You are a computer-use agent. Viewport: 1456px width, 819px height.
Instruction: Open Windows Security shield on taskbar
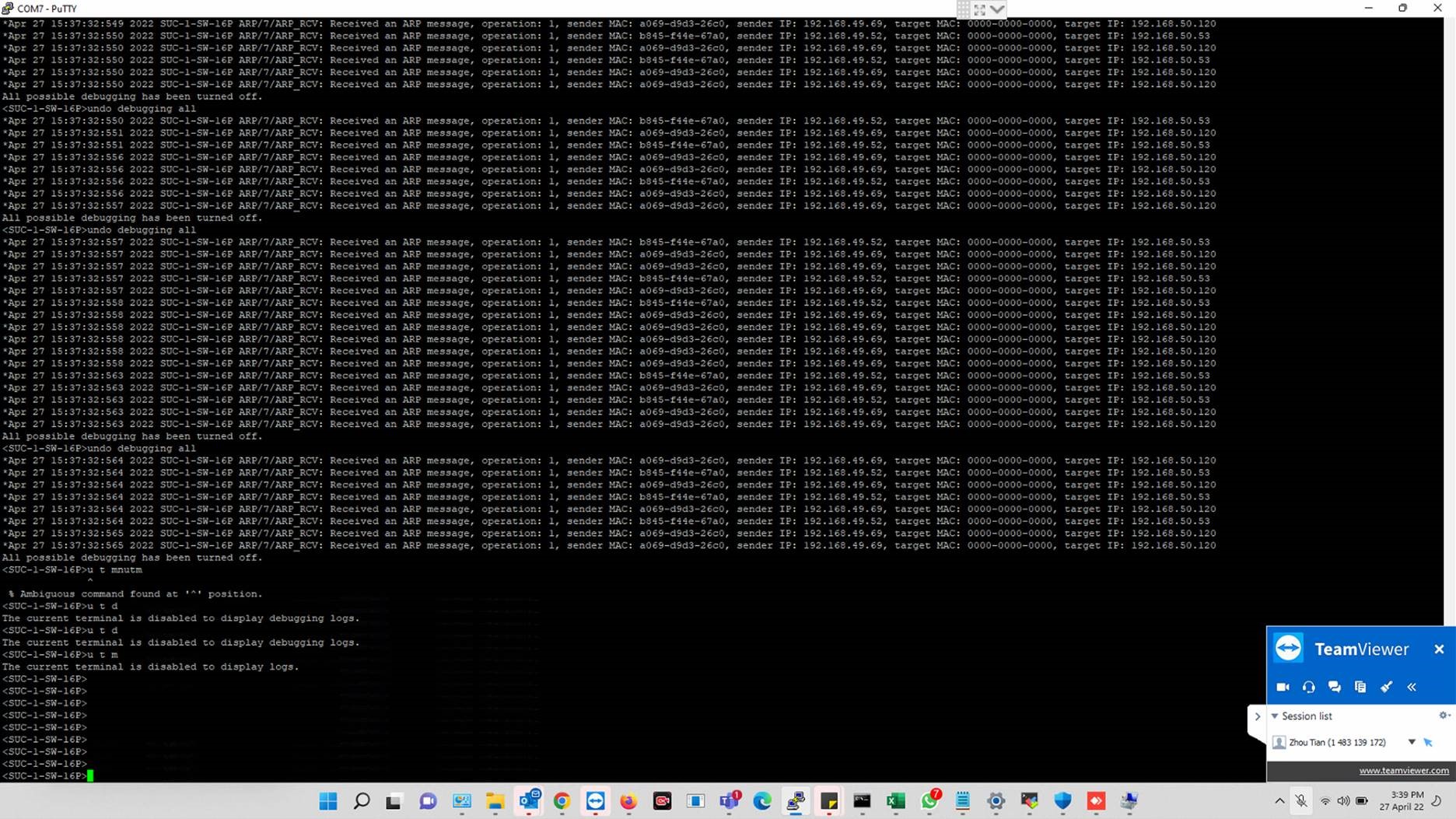tap(1063, 801)
